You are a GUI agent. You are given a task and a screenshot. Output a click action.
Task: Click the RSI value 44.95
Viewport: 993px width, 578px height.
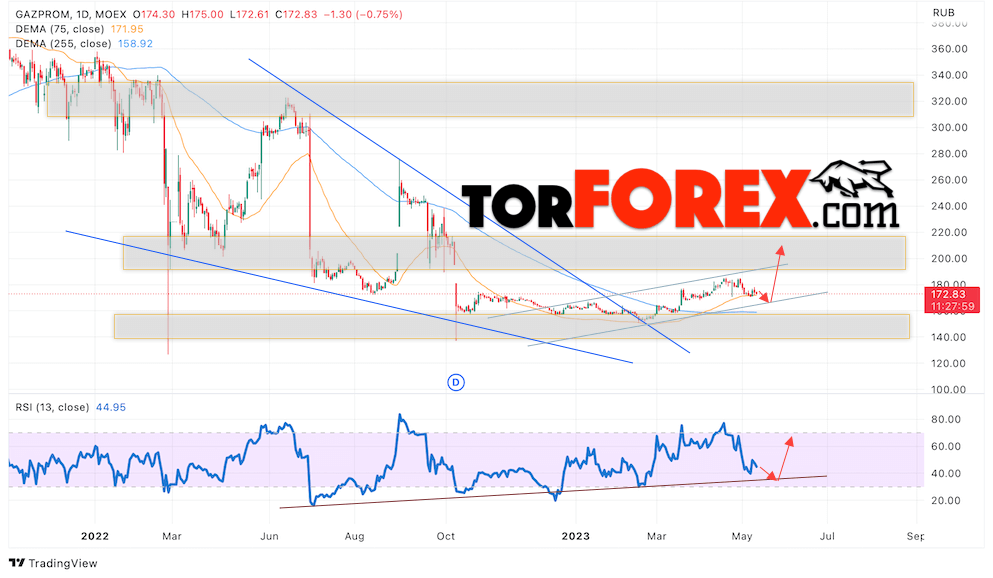pos(111,407)
